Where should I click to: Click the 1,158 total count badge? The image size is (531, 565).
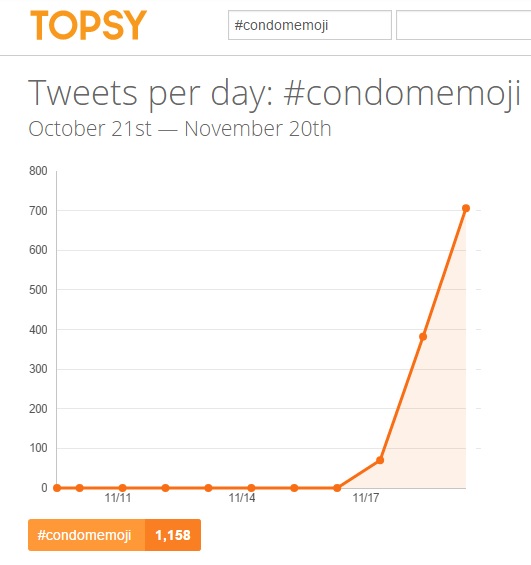pos(173,535)
